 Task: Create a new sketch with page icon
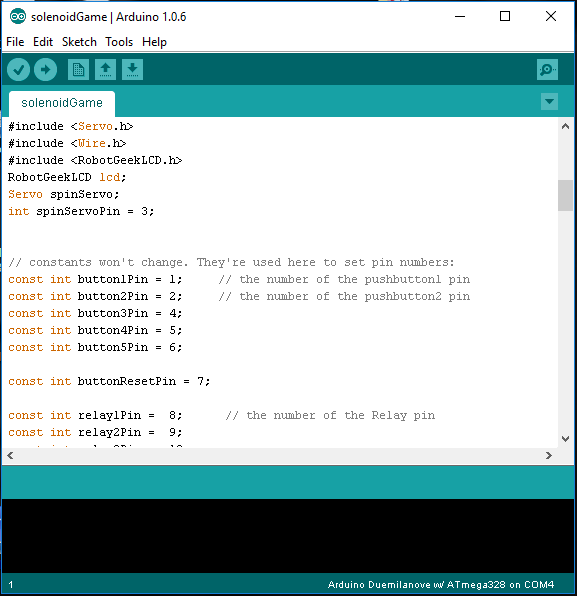[78, 70]
